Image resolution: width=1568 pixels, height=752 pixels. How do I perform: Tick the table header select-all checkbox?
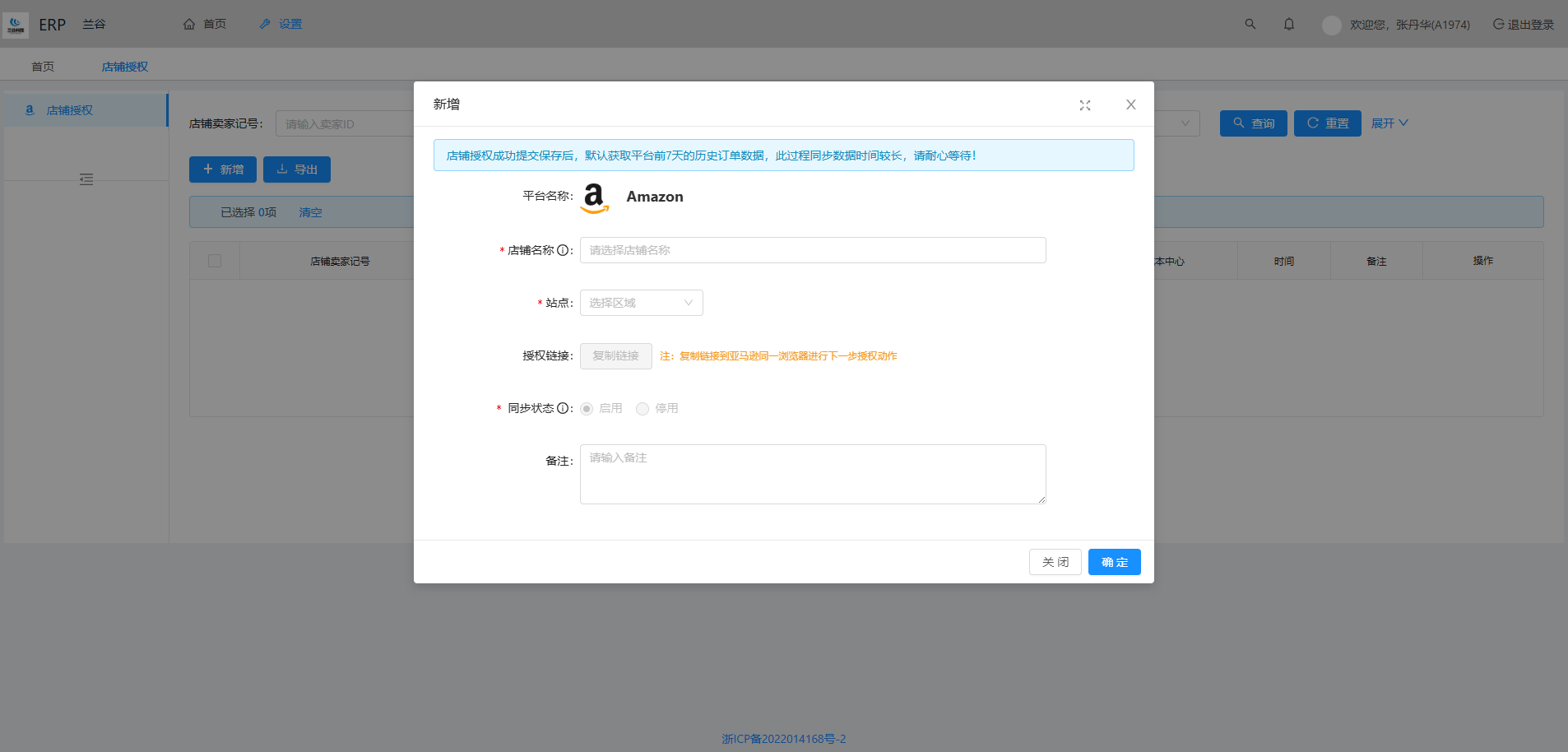coord(215,261)
